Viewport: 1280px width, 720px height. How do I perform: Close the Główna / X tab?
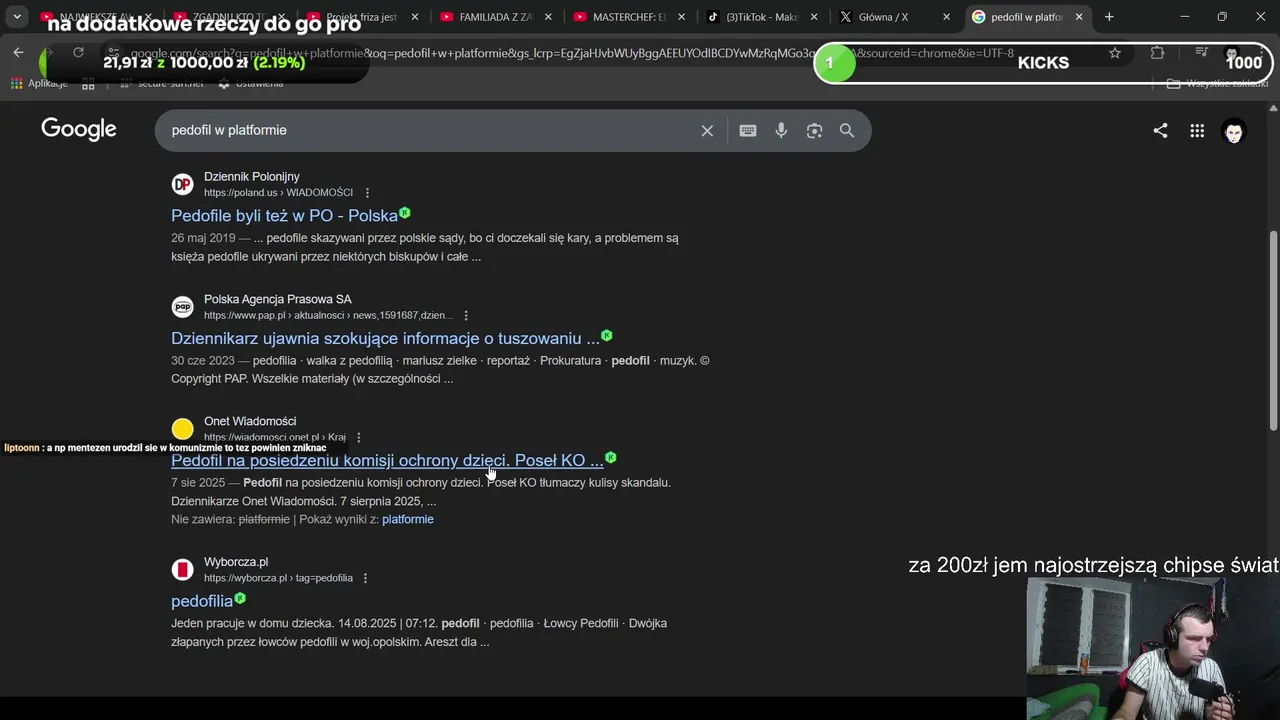947,17
